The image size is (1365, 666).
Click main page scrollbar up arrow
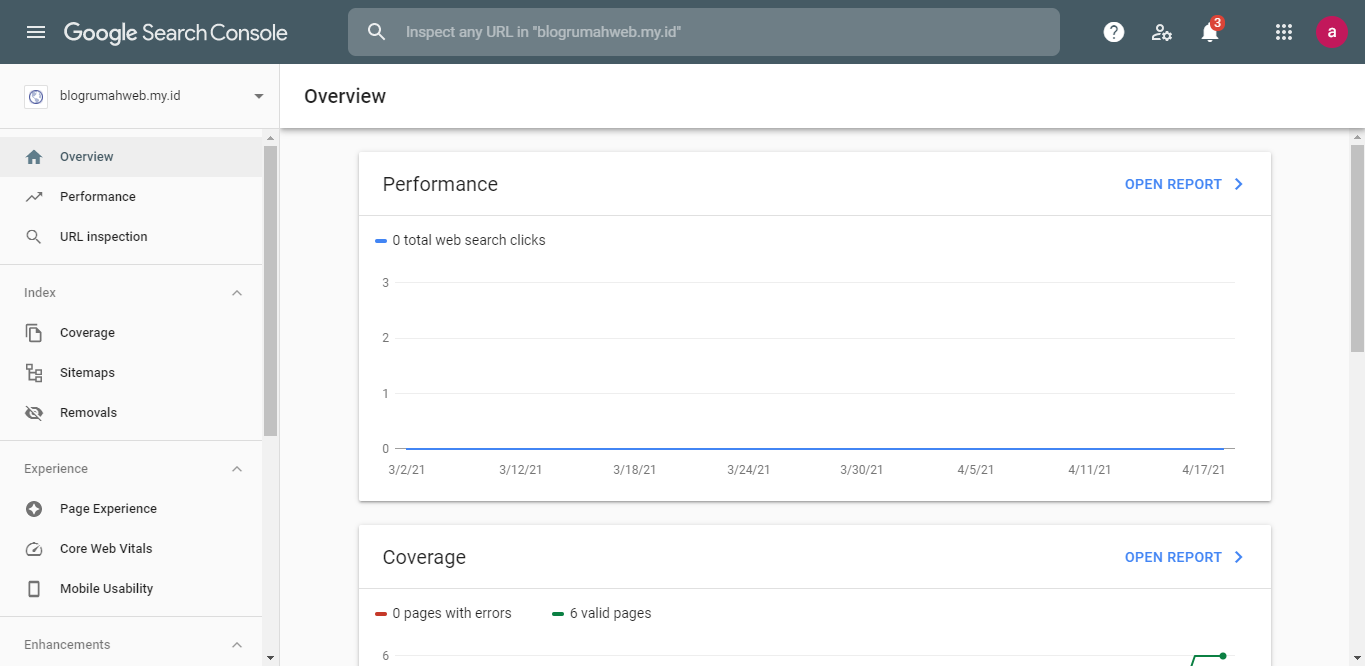1357,135
